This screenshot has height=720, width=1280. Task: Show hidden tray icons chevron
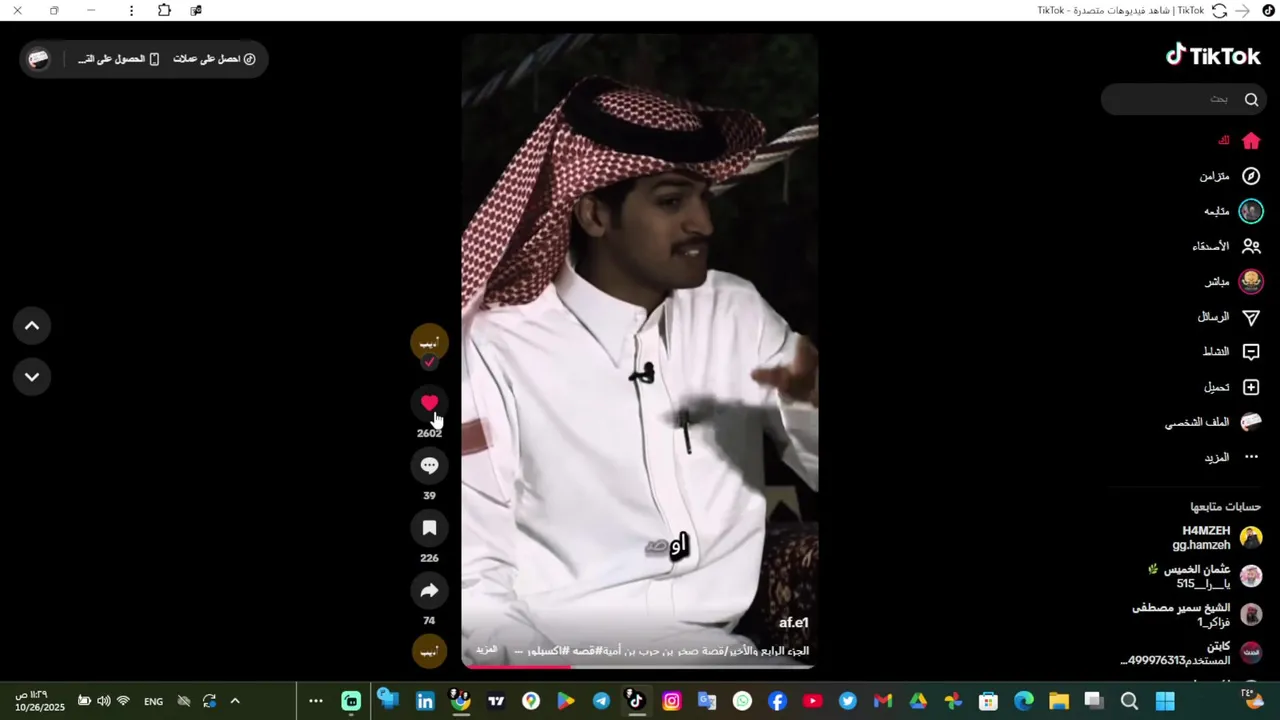[235, 701]
